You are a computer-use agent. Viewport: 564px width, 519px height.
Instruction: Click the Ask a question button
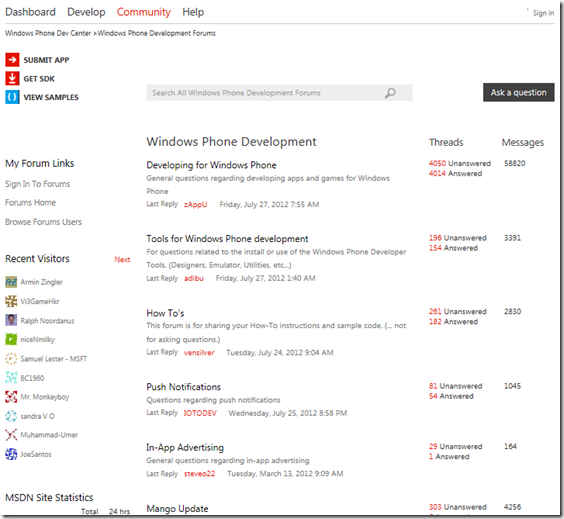click(518, 92)
